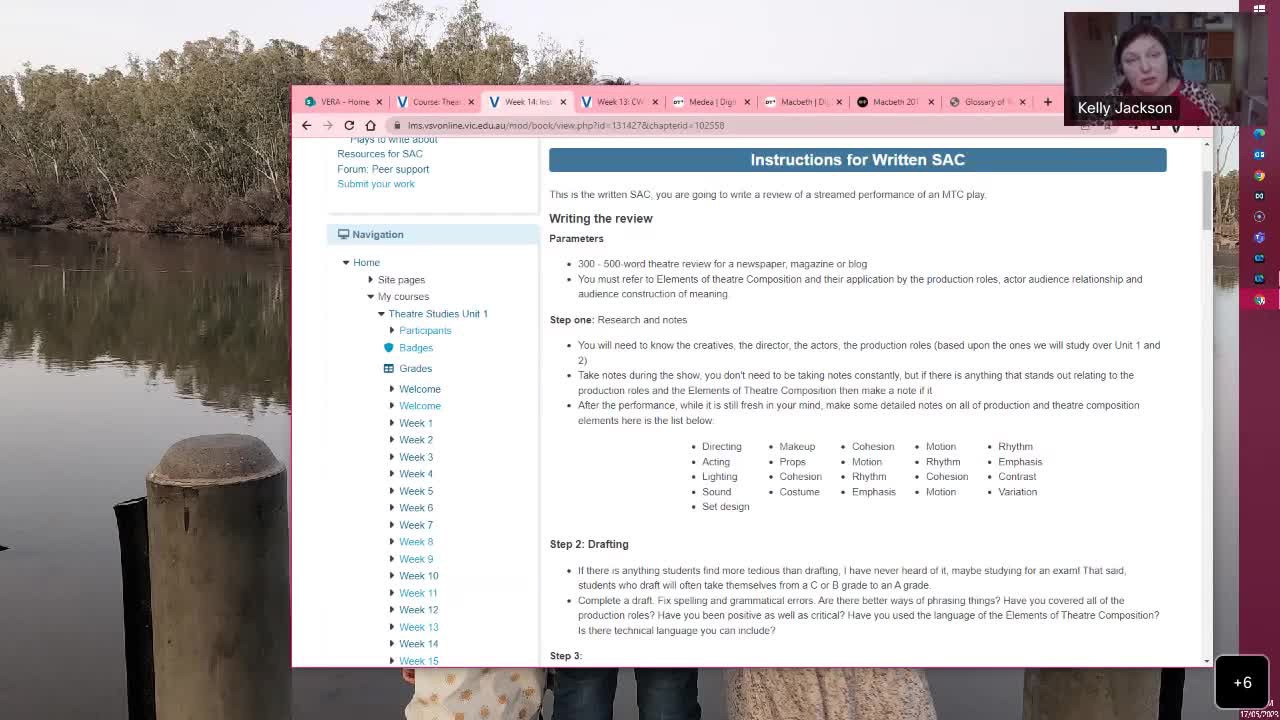1280x720 pixels.
Task: Expand Week 14 in the navigation tree
Action: click(x=391, y=643)
